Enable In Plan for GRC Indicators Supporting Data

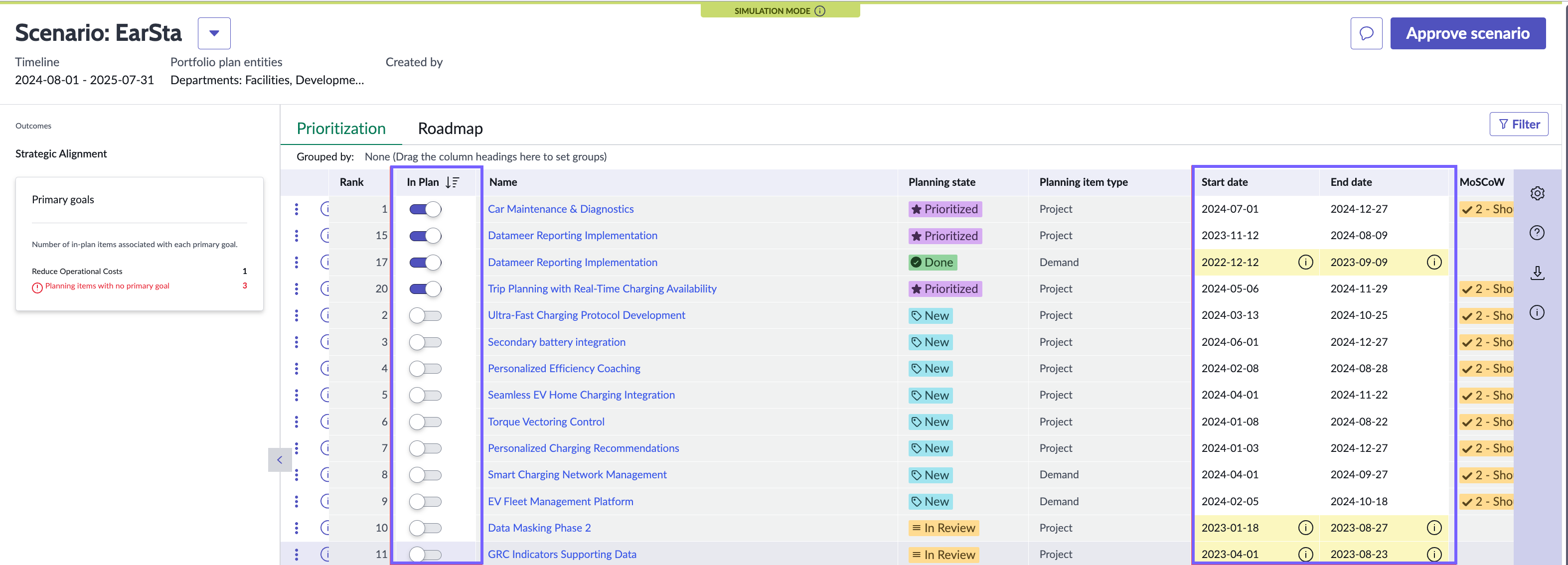(x=425, y=555)
